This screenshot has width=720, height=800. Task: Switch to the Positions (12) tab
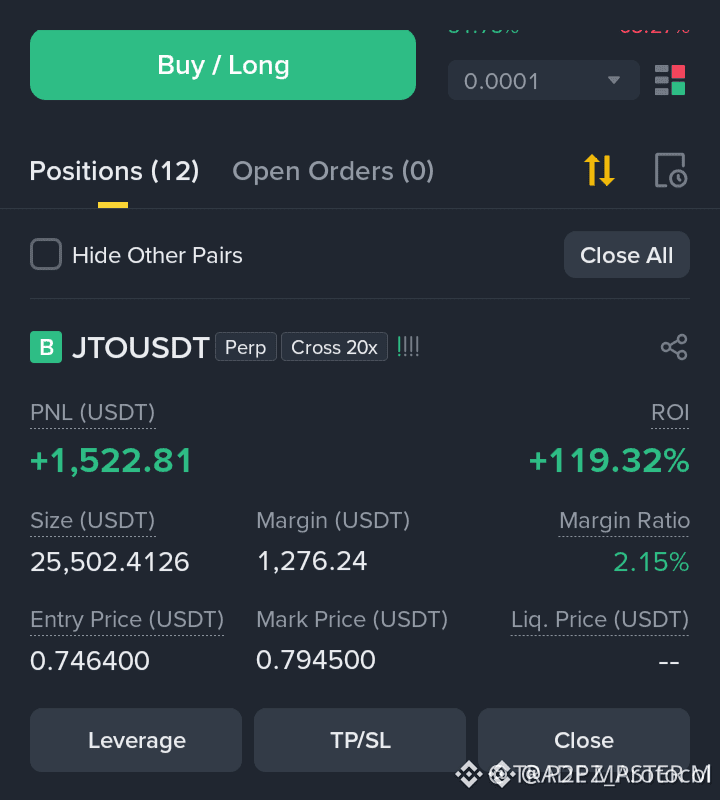(x=114, y=171)
